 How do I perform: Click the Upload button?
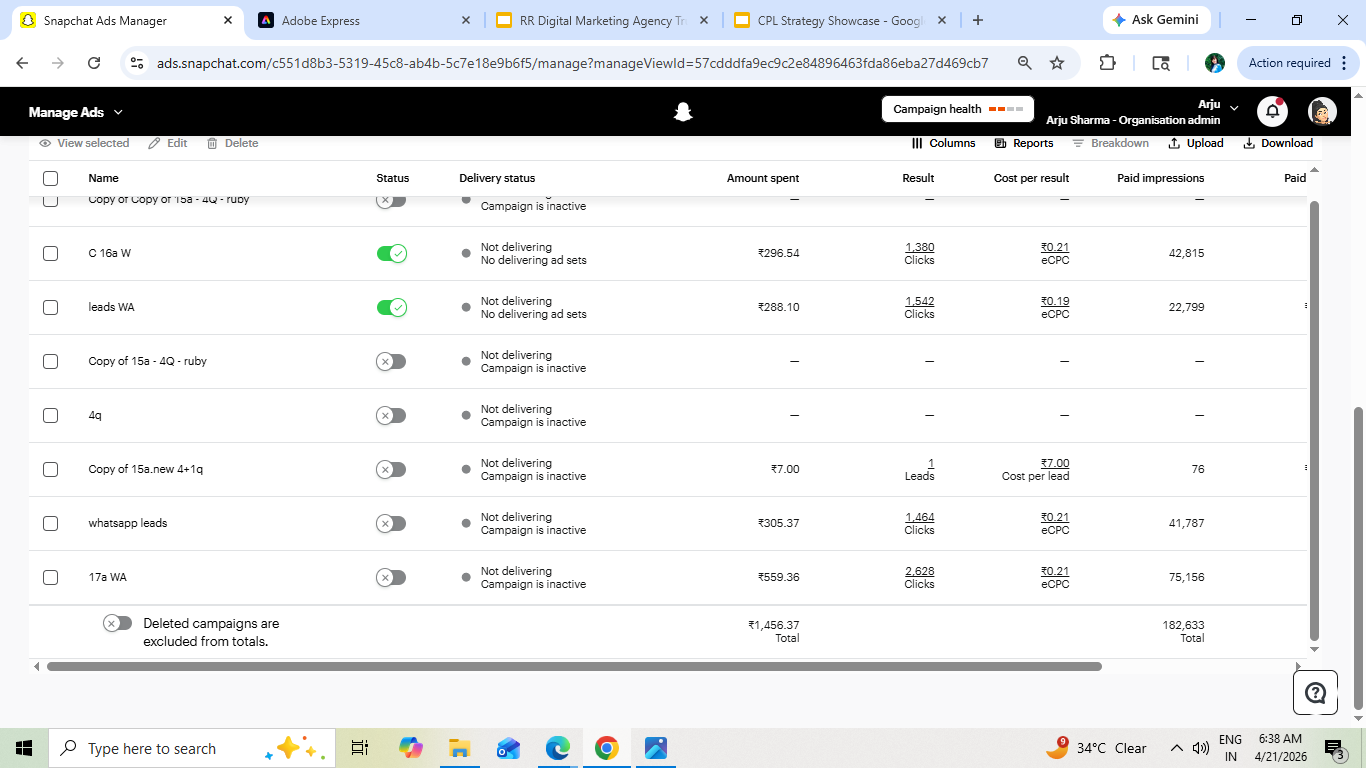tap(1196, 143)
